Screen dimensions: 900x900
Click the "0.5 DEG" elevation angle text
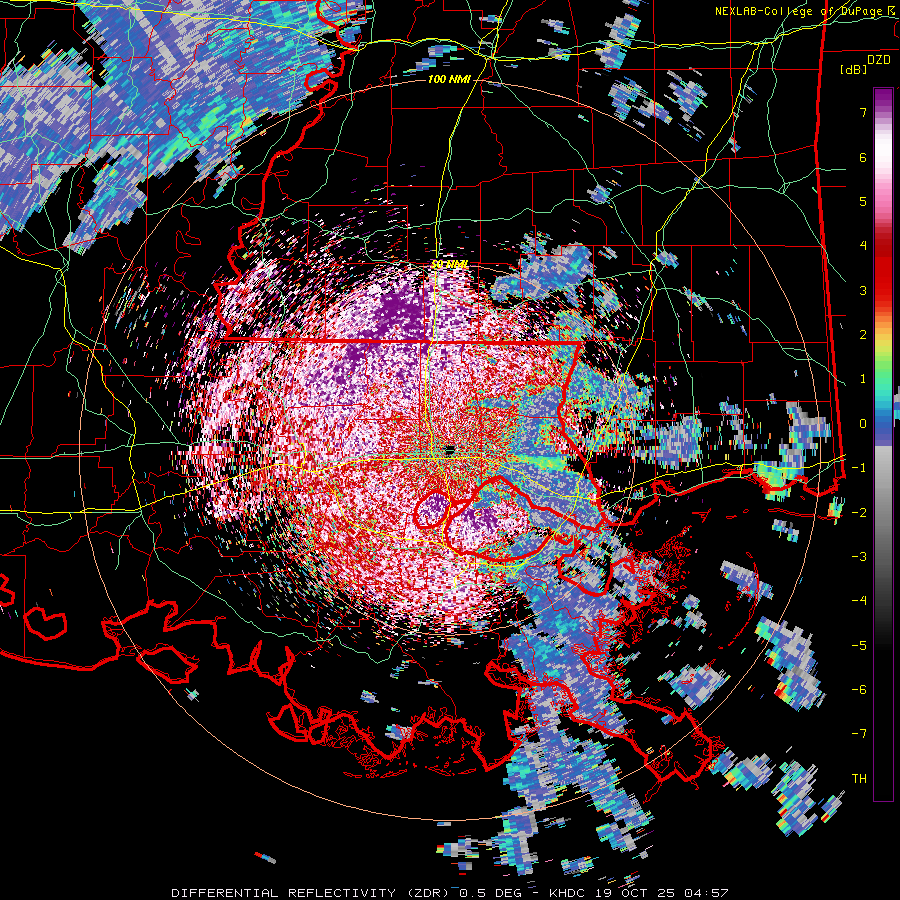(x=491, y=893)
